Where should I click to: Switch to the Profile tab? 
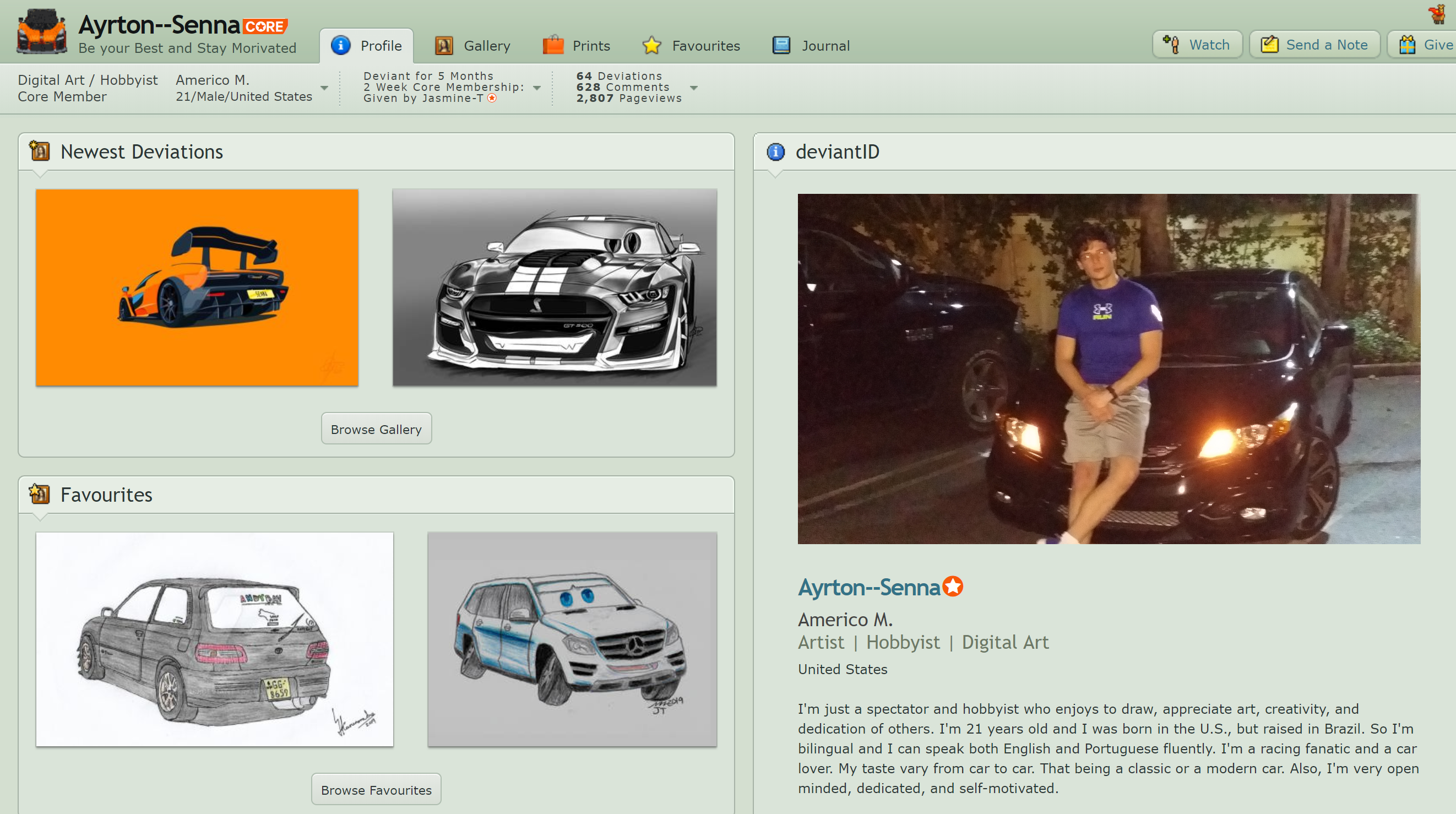pyautogui.click(x=367, y=46)
